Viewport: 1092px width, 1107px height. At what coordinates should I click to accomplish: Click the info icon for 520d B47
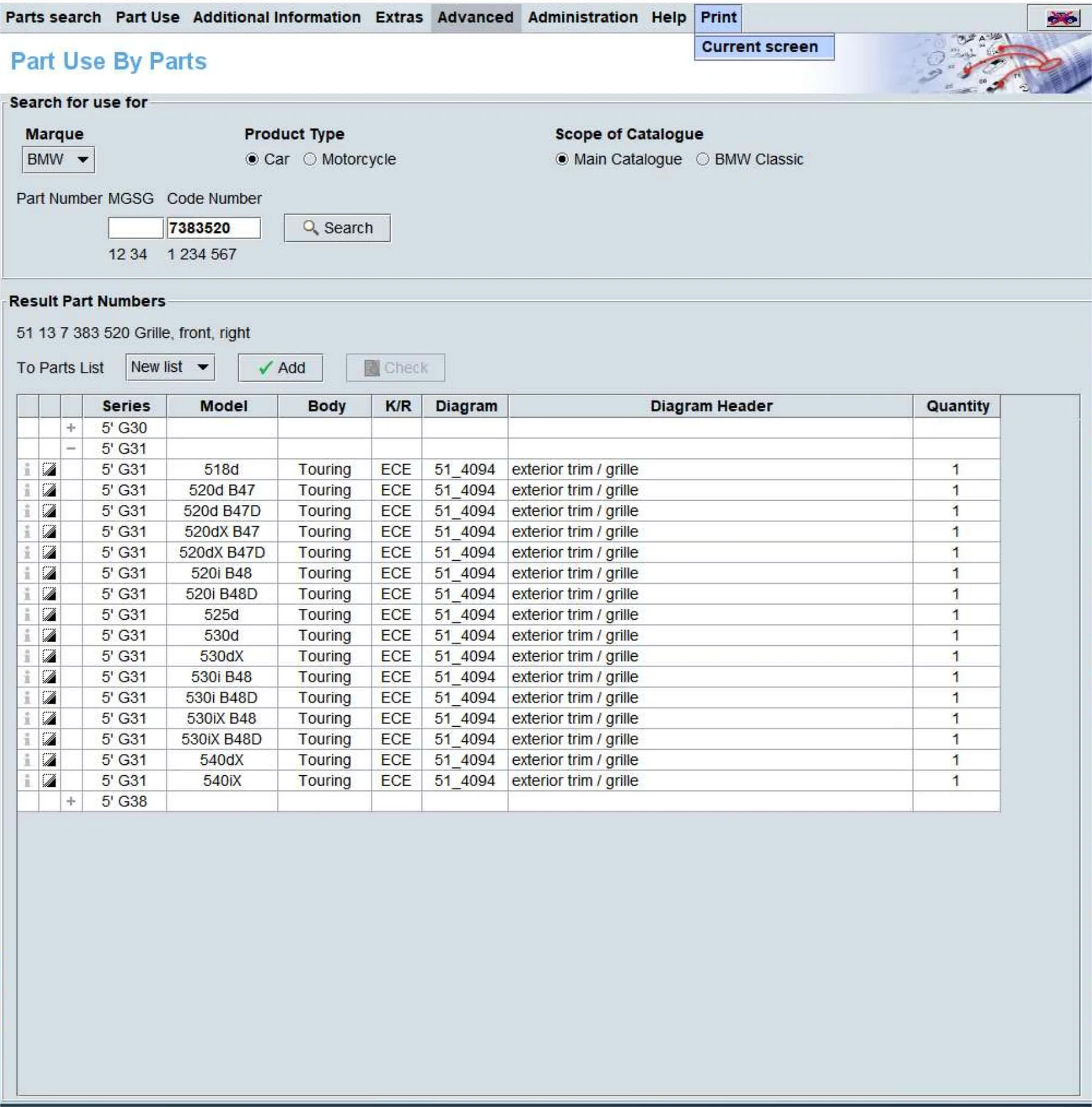point(27,490)
